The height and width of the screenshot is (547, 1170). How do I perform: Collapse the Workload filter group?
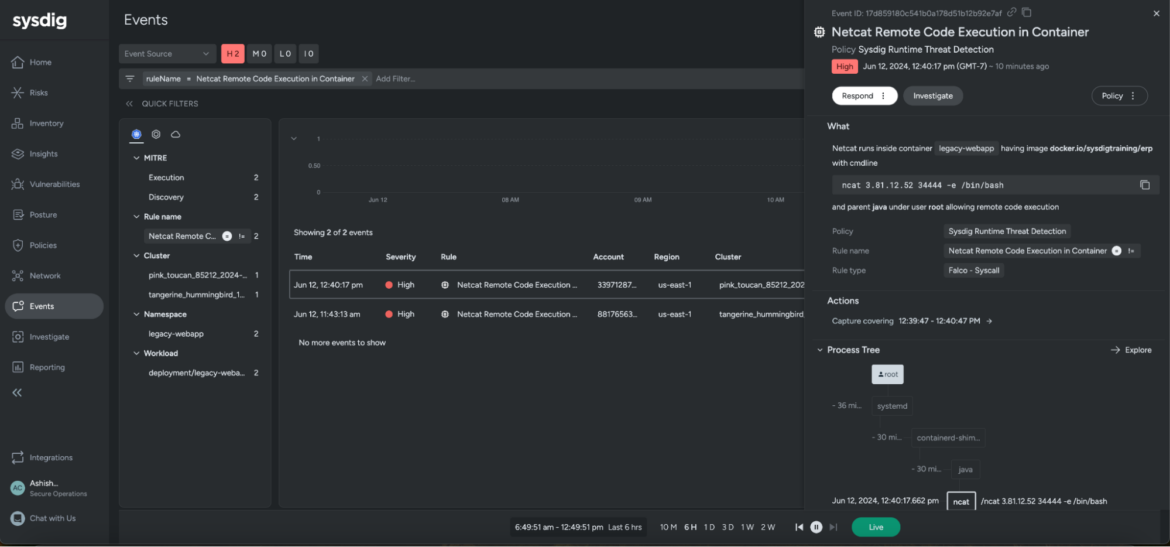(136, 353)
